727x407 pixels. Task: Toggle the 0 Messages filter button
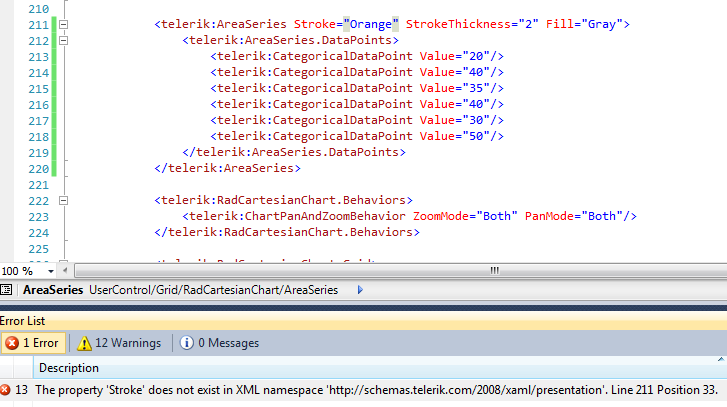[x=219, y=343]
